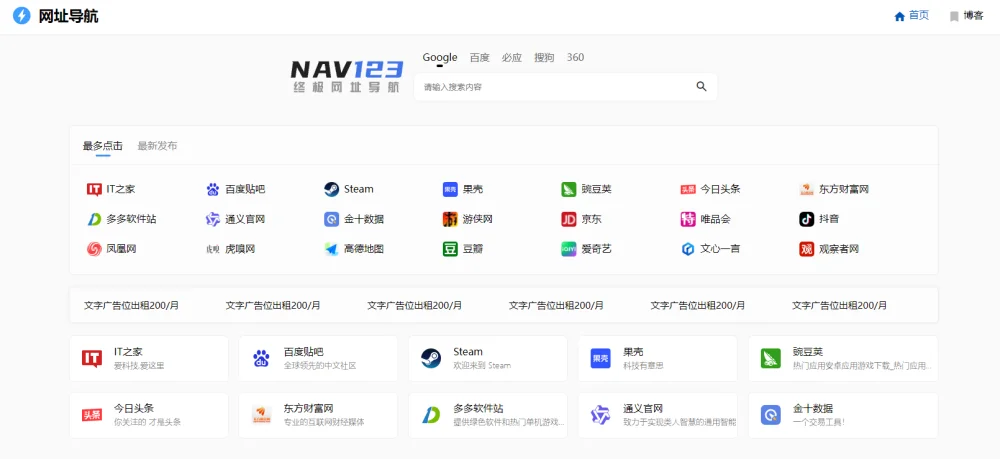The image size is (1000, 459).
Task: Open the 豌豆荚 card in the grid
Action: point(843,358)
